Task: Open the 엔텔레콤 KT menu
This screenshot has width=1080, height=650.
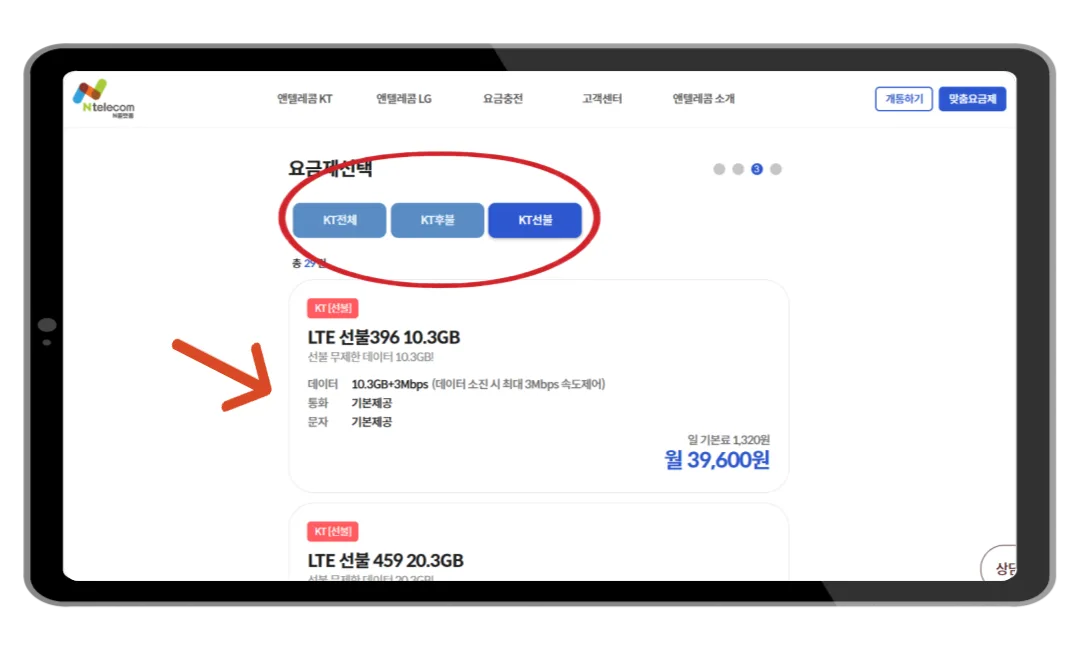Action: tap(304, 98)
